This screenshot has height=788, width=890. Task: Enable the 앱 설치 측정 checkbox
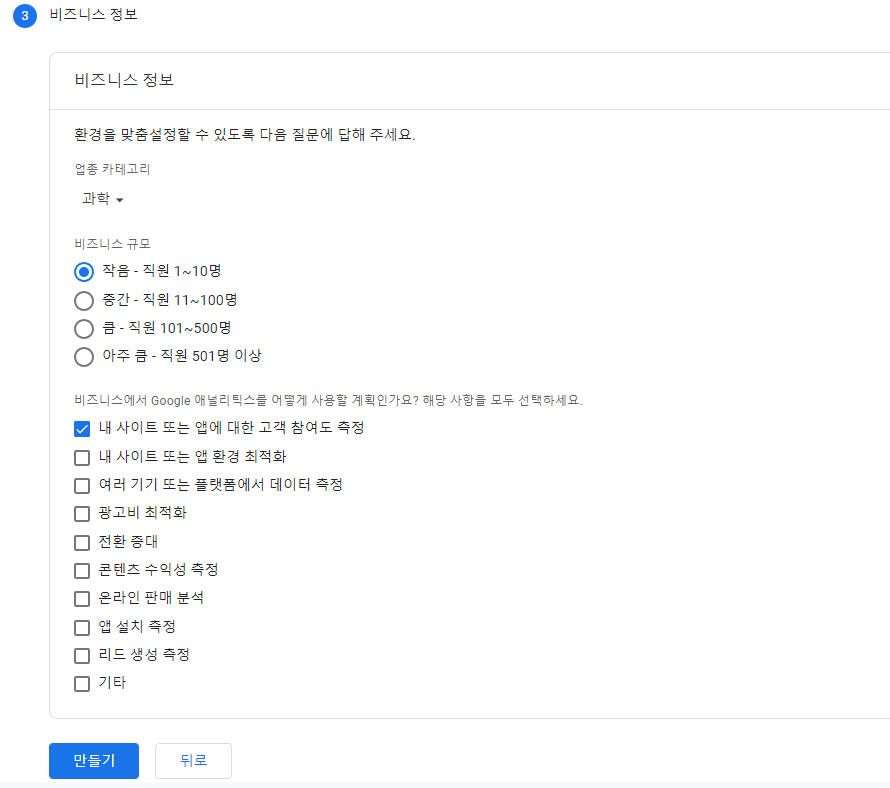point(82,628)
